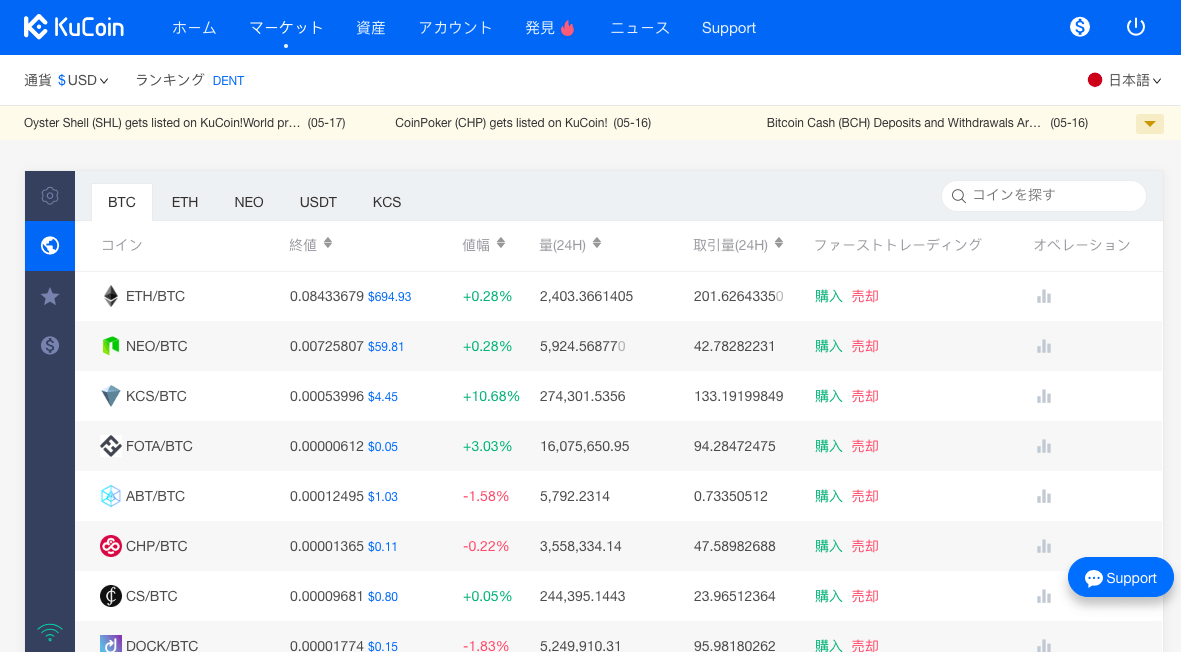Open the ホーム menu
Viewport: 1181px width, 652px height.
tap(194, 28)
